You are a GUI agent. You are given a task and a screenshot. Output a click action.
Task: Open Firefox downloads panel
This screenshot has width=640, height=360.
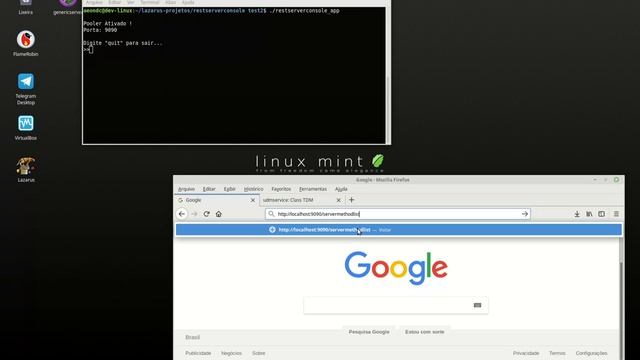pyautogui.click(x=577, y=214)
